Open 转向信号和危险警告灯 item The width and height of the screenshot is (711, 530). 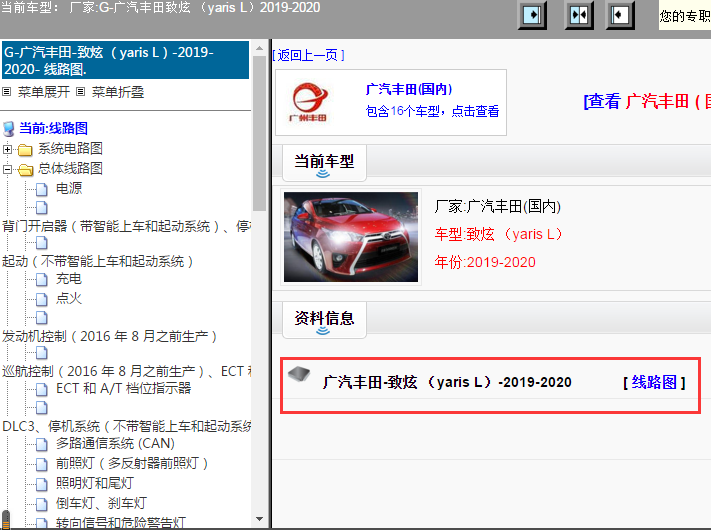click(x=121, y=523)
